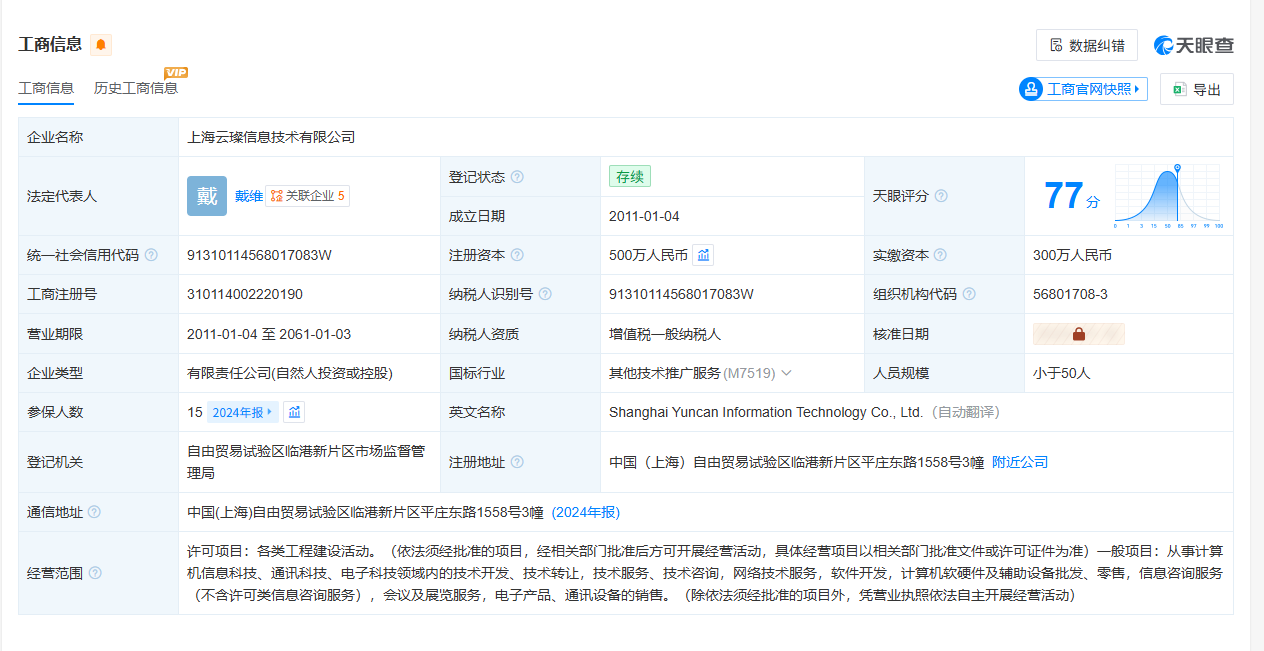Click help icon next to 登记状态
This screenshot has width=1264, height=651.
click(x=517, y=177)
